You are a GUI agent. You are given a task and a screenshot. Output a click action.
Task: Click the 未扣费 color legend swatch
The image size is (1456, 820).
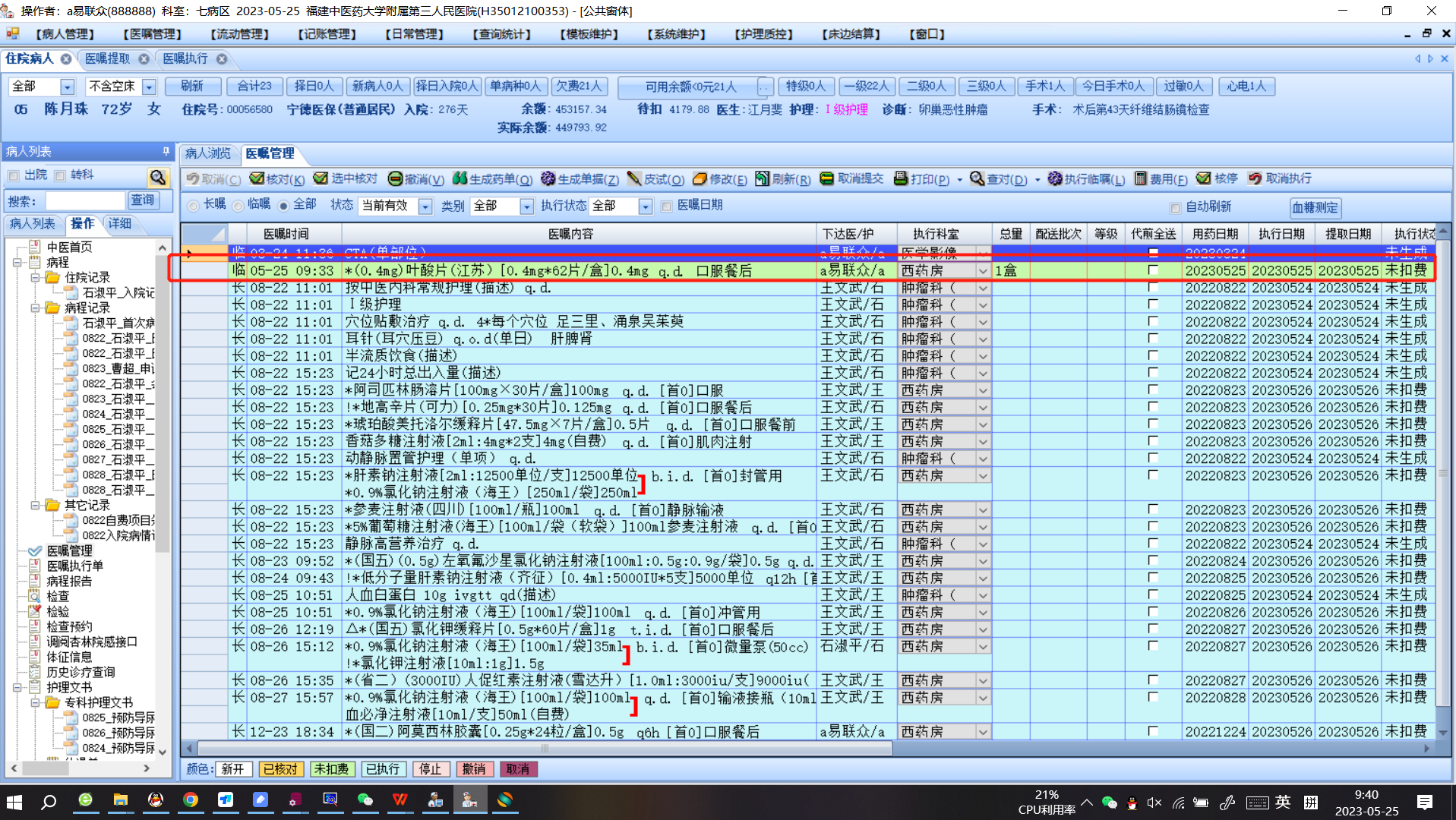pos(331,769)
